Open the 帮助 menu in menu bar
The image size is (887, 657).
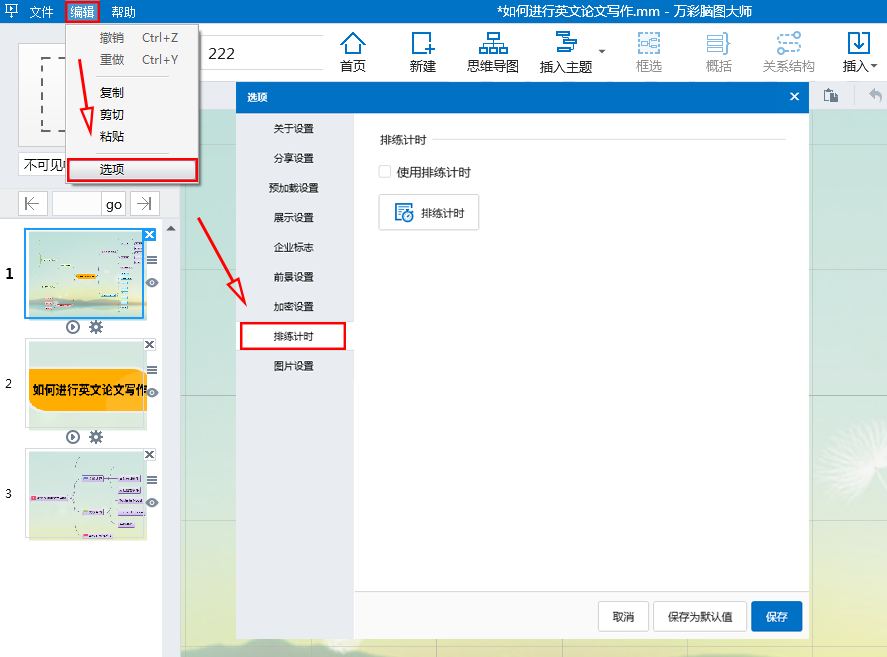pos(124,12)
